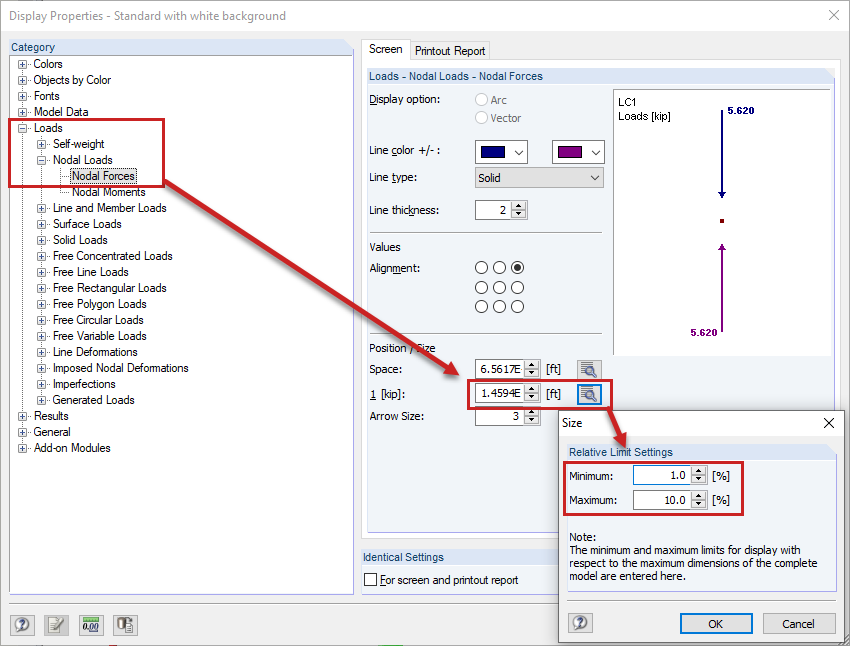This screenshot has height=646, width=850.
Task: Switch to the Printout Report tab
Action: pyautogui.click(x=450, y=50)
